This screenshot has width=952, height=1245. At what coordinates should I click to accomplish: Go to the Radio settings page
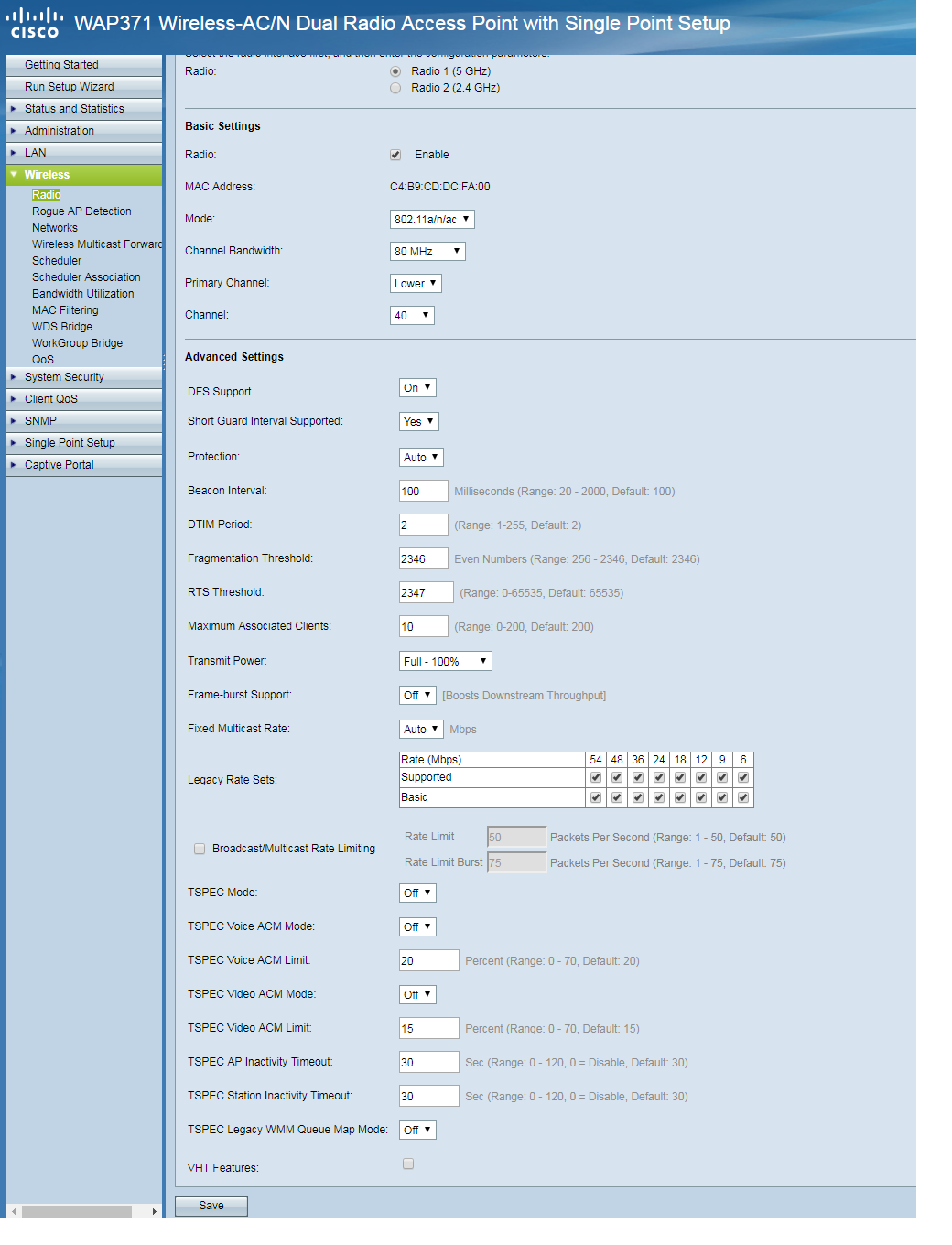46,195
